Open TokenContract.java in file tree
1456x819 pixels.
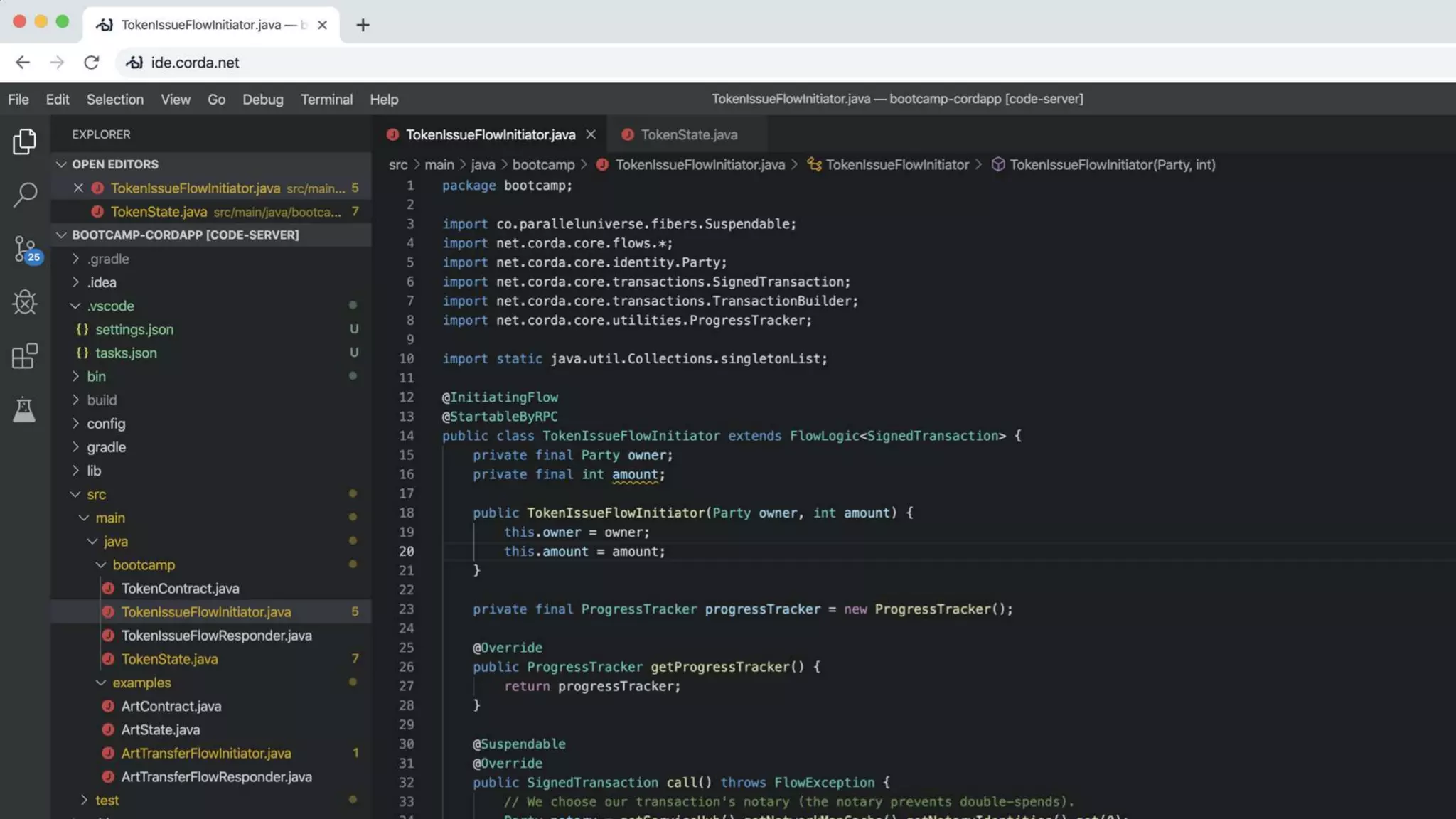[180, 589]
